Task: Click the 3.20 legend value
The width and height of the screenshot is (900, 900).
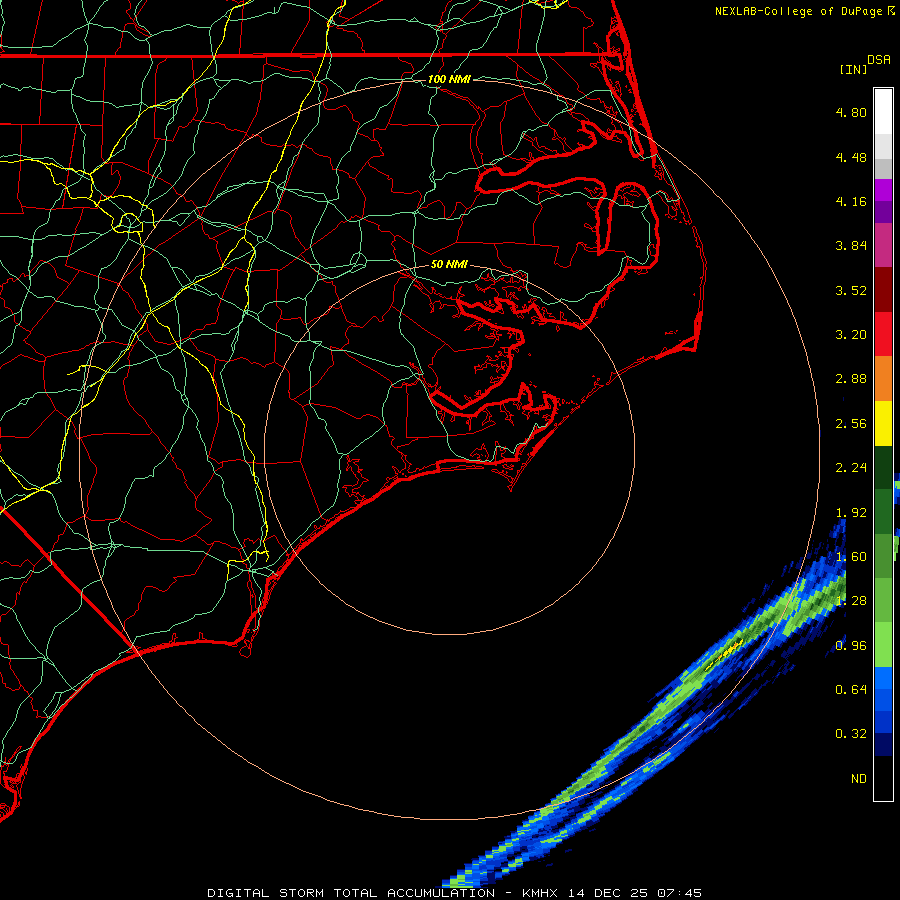Action: [x=851, y=335]
